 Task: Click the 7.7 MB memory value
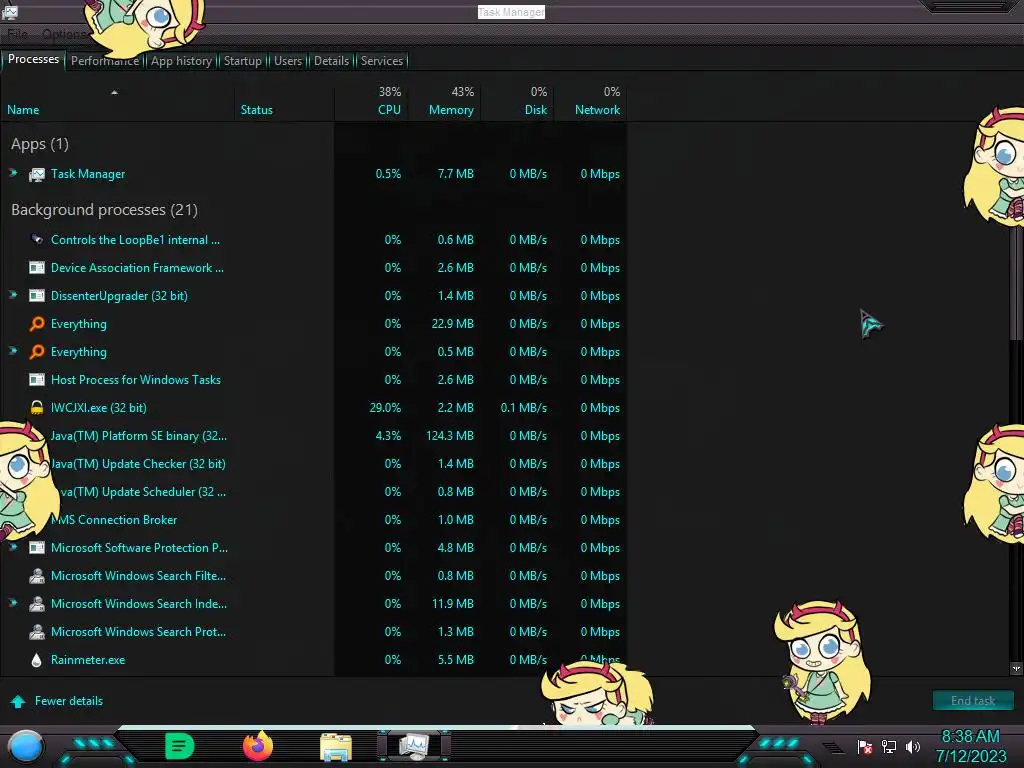point(456,174)
